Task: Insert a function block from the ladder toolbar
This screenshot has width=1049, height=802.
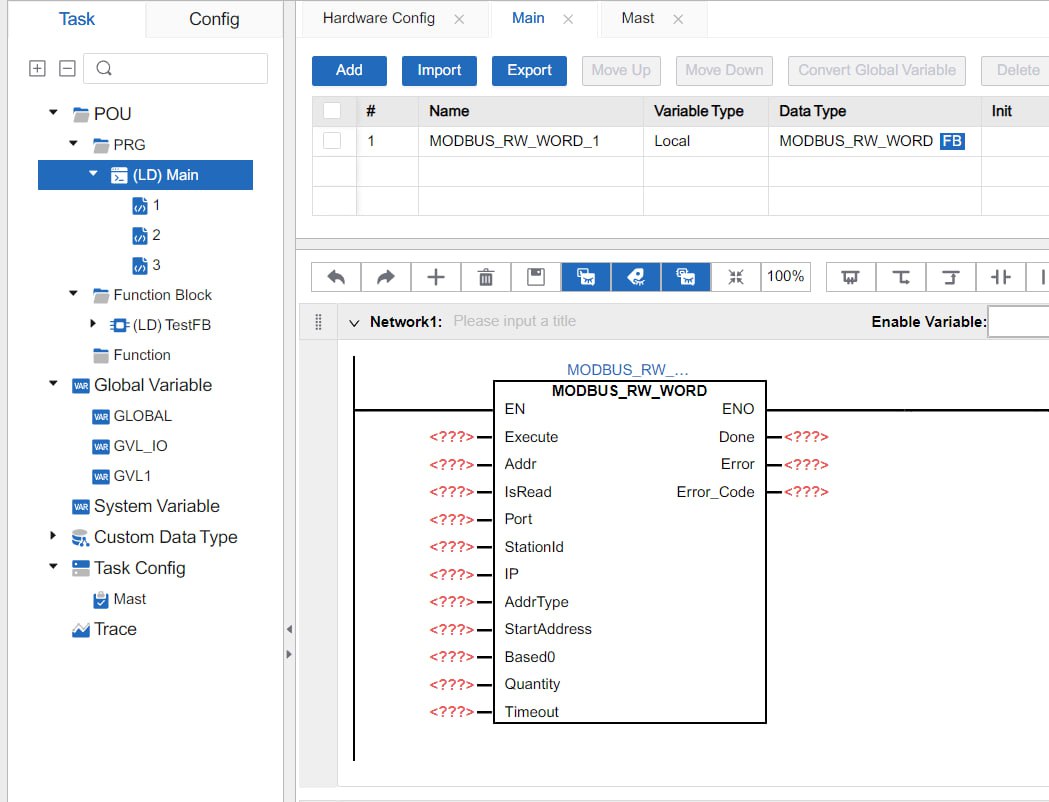Action: pos(850,277)
